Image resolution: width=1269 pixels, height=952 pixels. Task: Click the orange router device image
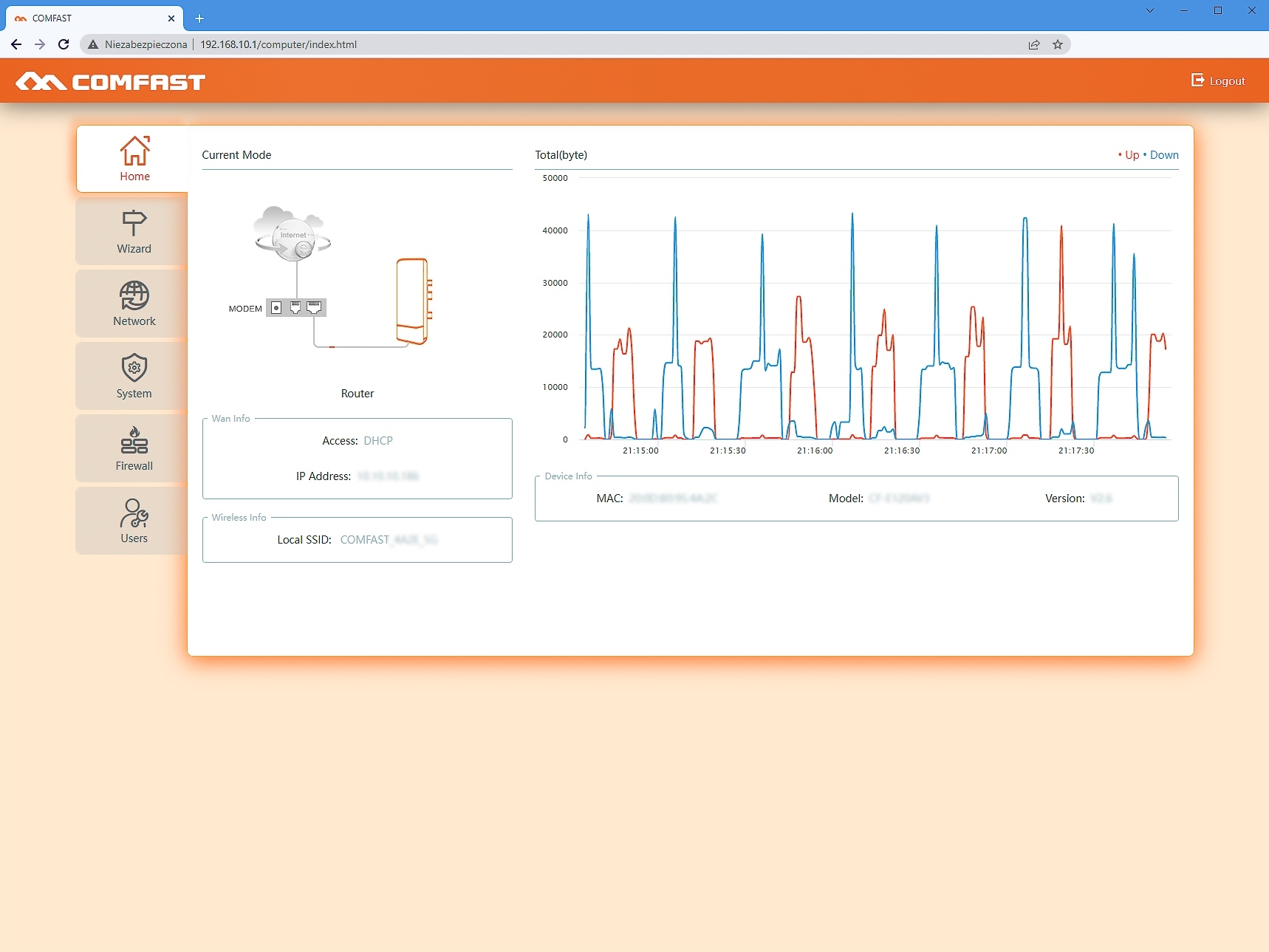[x=413, y=301]
